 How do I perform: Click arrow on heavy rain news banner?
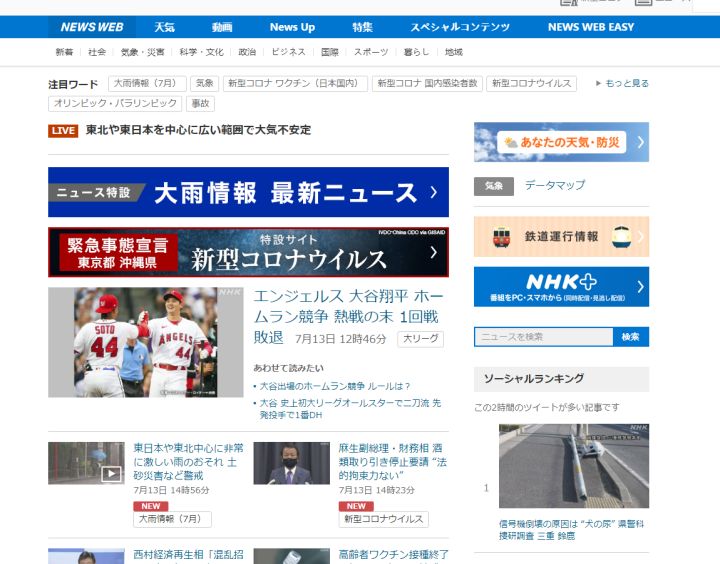tap(433, 192)
